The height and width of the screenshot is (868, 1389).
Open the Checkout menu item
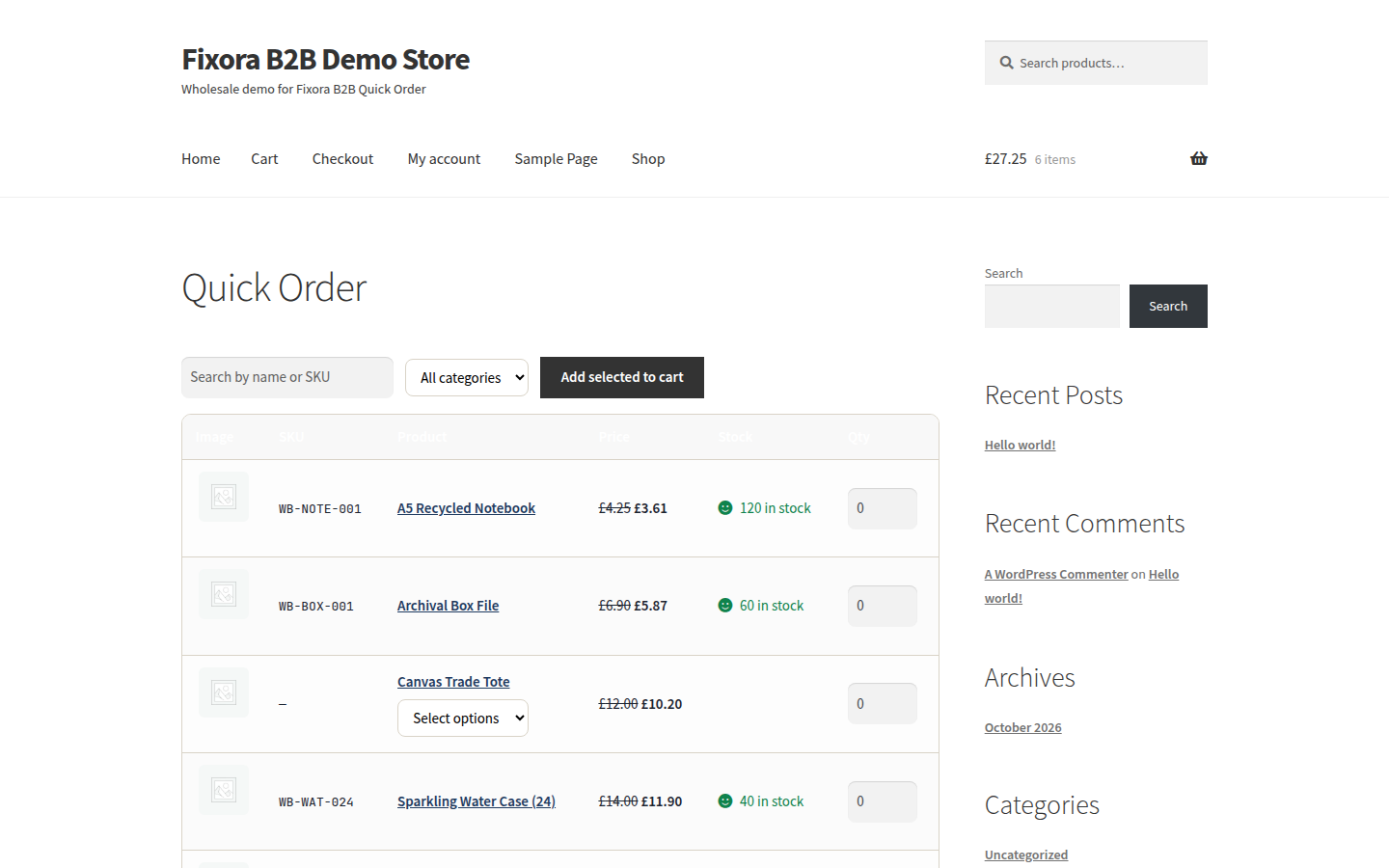coord(342,158)
